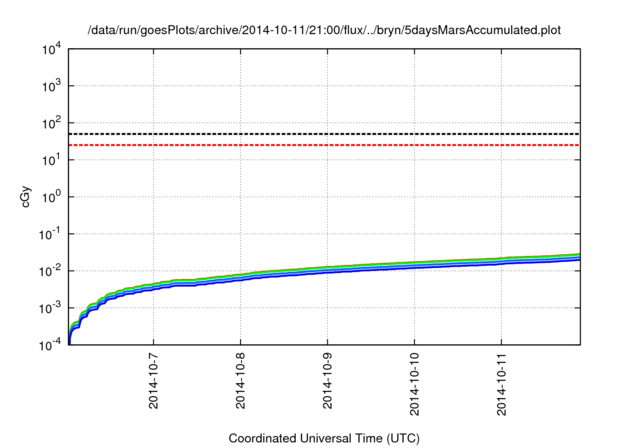The height and width of the screenshot is (448, 640).
Task: Click the red dashed threshold line
Action: click(324, 145)
